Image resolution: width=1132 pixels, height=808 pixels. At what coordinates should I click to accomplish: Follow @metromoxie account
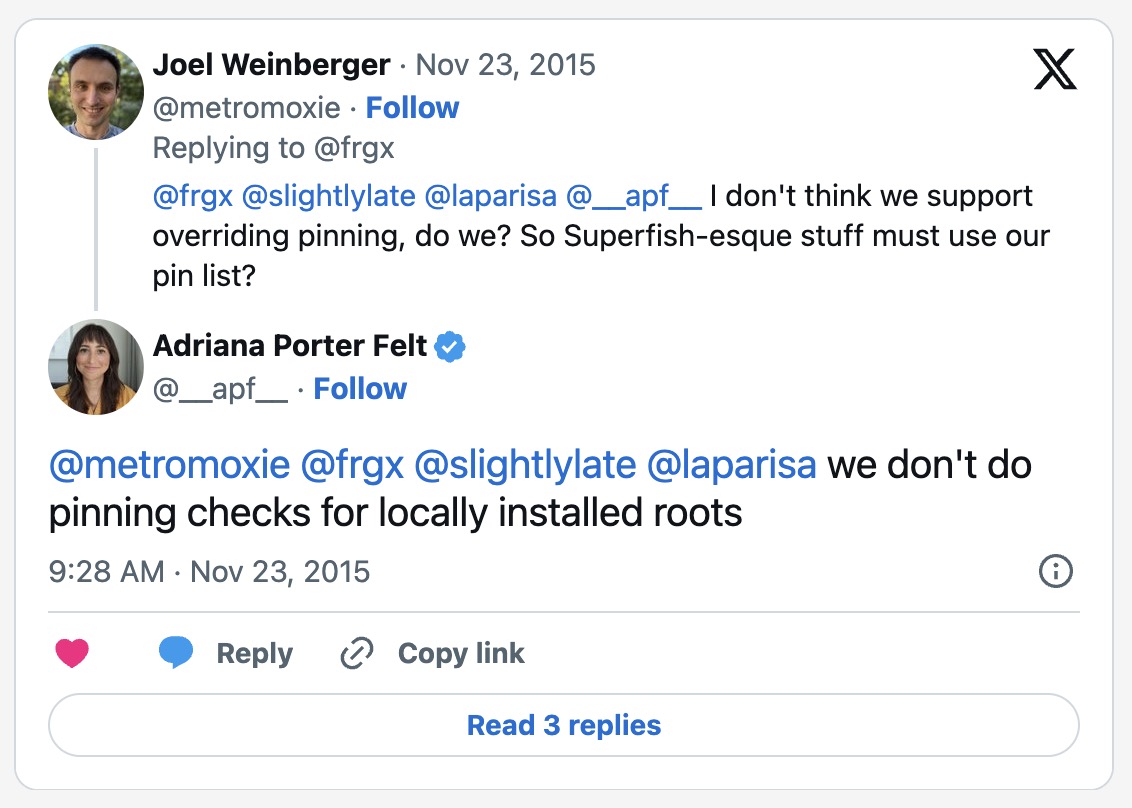pyautogui.click(x=412, y=108)
